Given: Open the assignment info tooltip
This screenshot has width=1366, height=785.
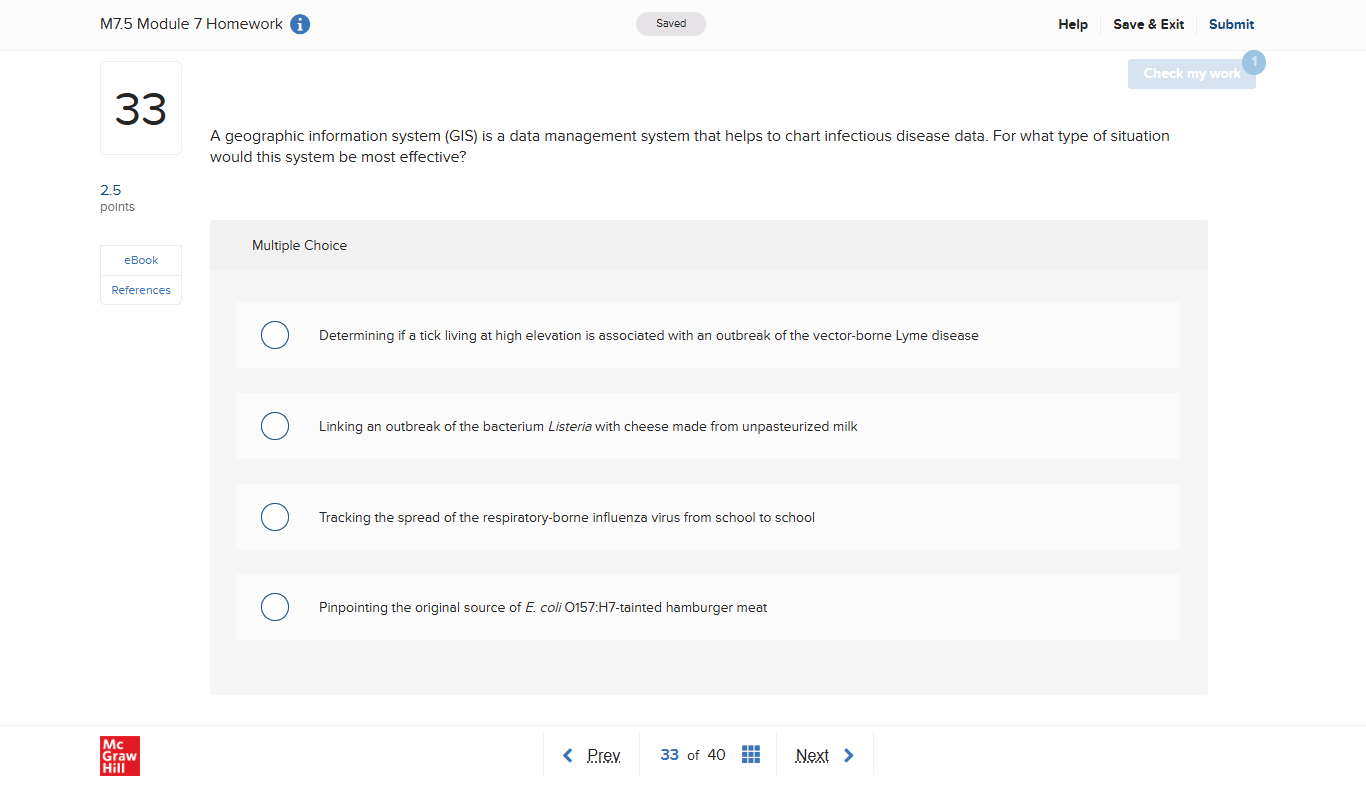Looking at the screenshot, I should [x=300, y=24].
